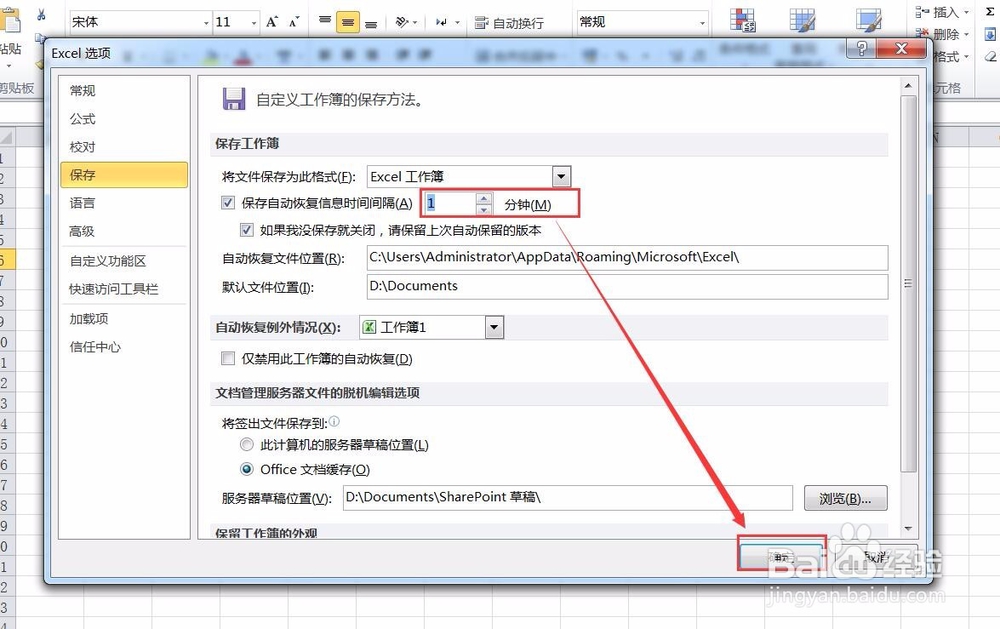Image resolution: width=1000 pixels, height=629 pixels.
Task: Select 此计算机的服务器草稿位置 radio button
Action: [246, 444]
